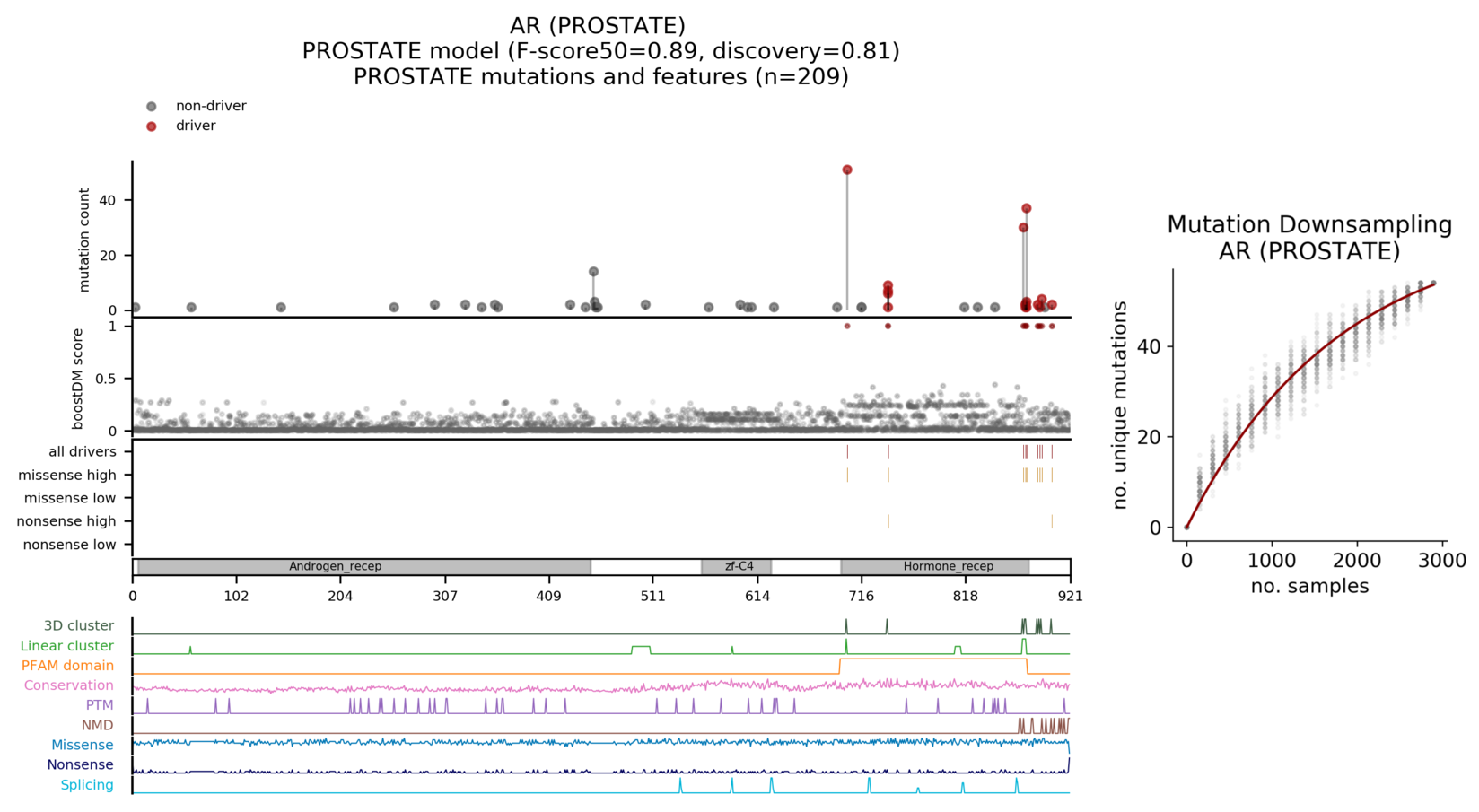
Task: Click the 'no. samples' axis label
Action: click(x=1309, y=587)
